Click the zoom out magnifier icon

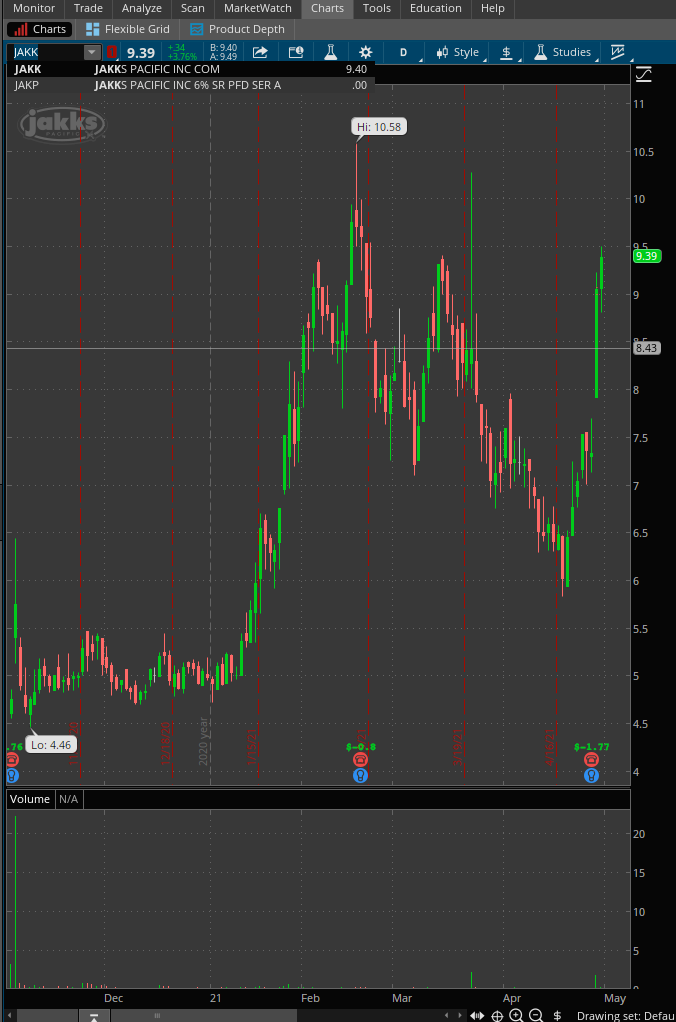click(536, 1015)
